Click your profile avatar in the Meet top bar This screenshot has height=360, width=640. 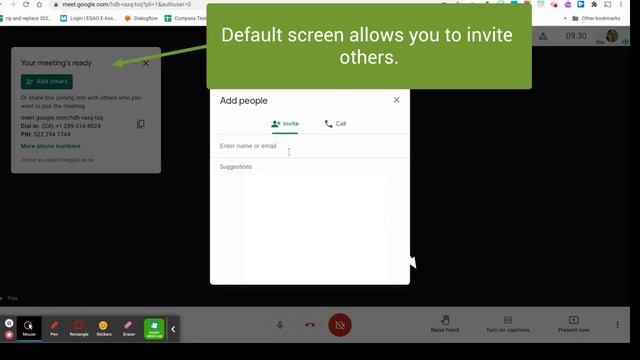point(612,36)
